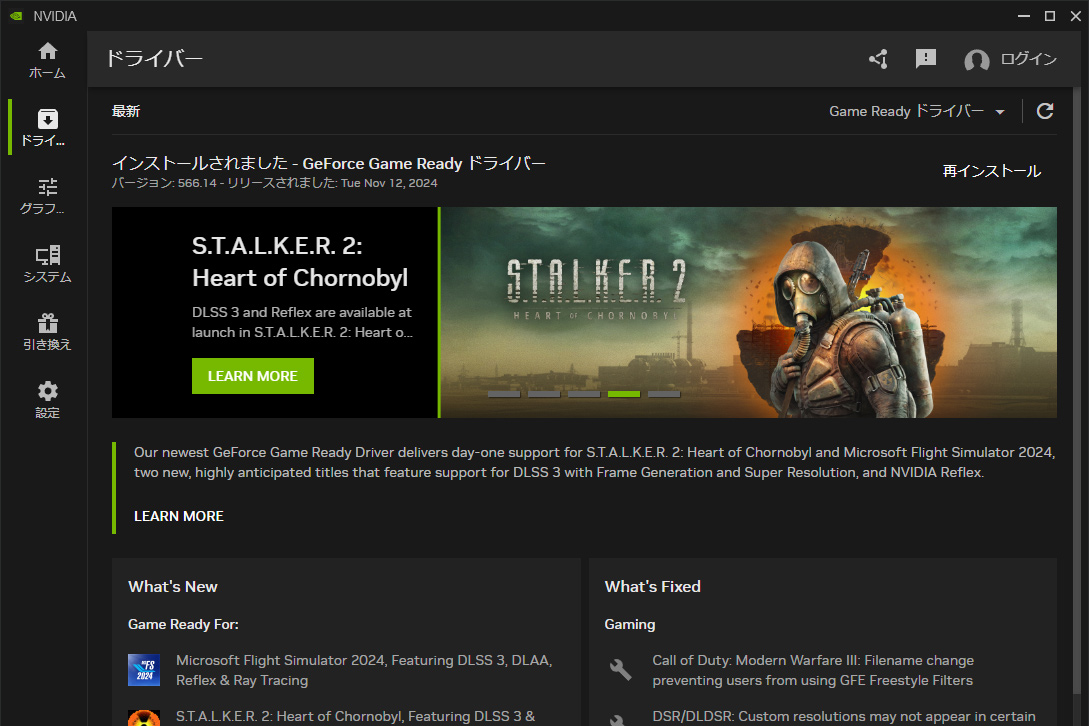Click green LEARN MORE button in banner
Viewport: 1089px width, 726px height.
(253, 376)
